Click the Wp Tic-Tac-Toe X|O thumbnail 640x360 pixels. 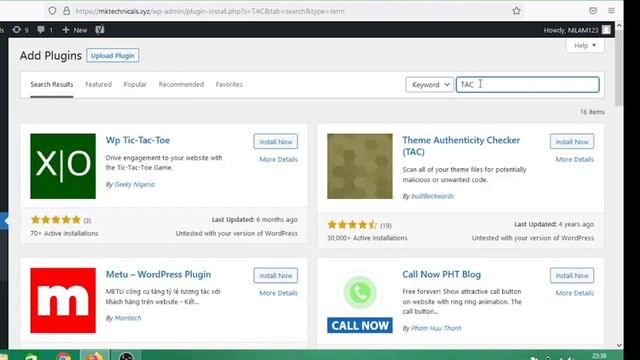pos(63,166)
